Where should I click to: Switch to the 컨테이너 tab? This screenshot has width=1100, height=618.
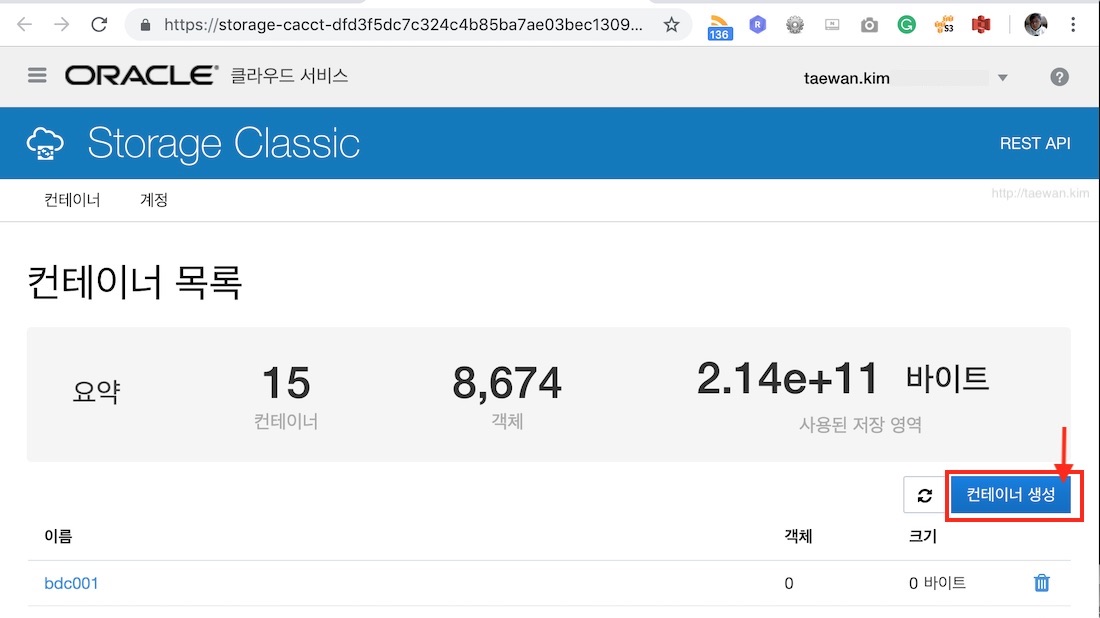click(x=72, y=200)
